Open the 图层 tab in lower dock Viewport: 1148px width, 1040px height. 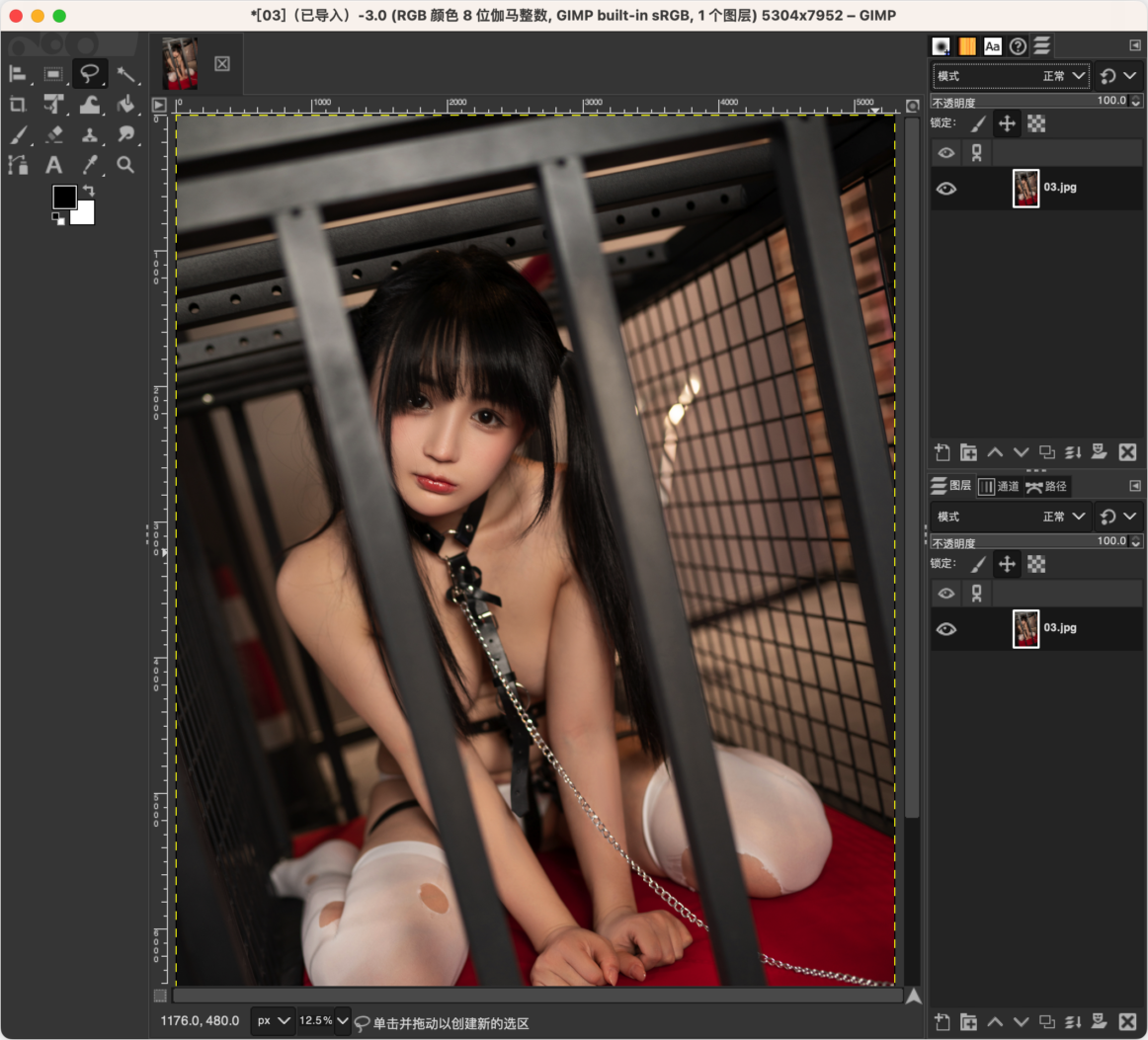point(951,486)
